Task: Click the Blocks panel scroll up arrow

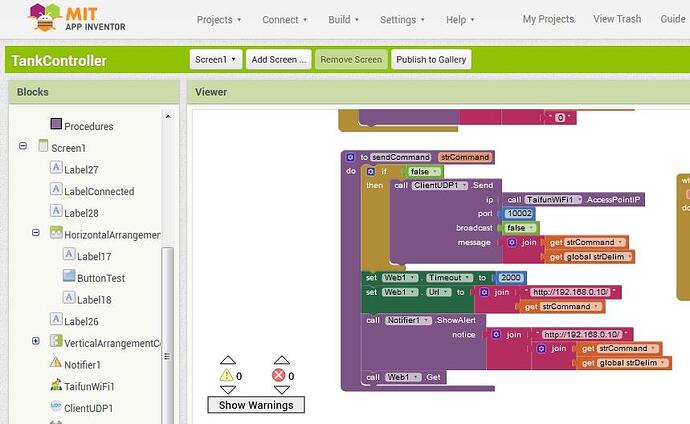Action: coord(168,117)
